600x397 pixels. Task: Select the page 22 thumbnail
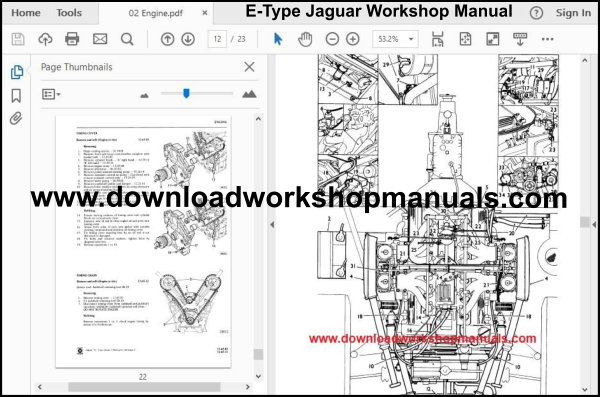click(143, 242)
